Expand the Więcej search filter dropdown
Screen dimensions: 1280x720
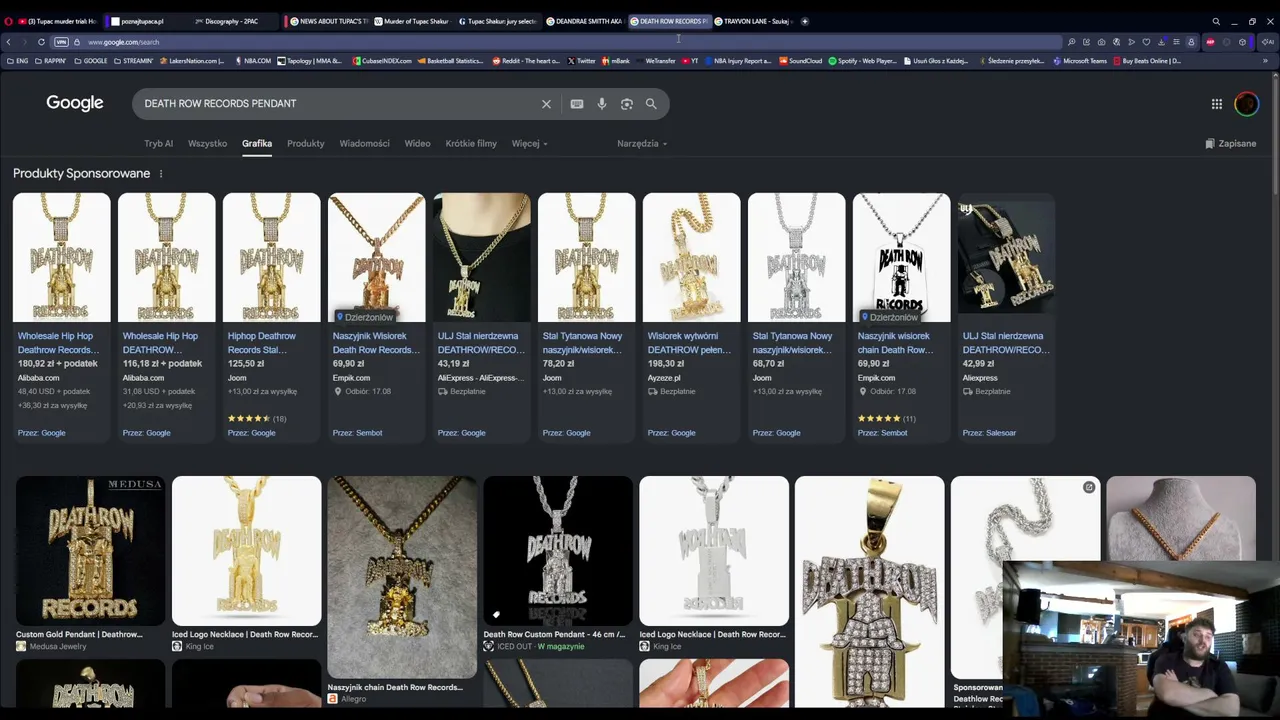tap(529, 144)
